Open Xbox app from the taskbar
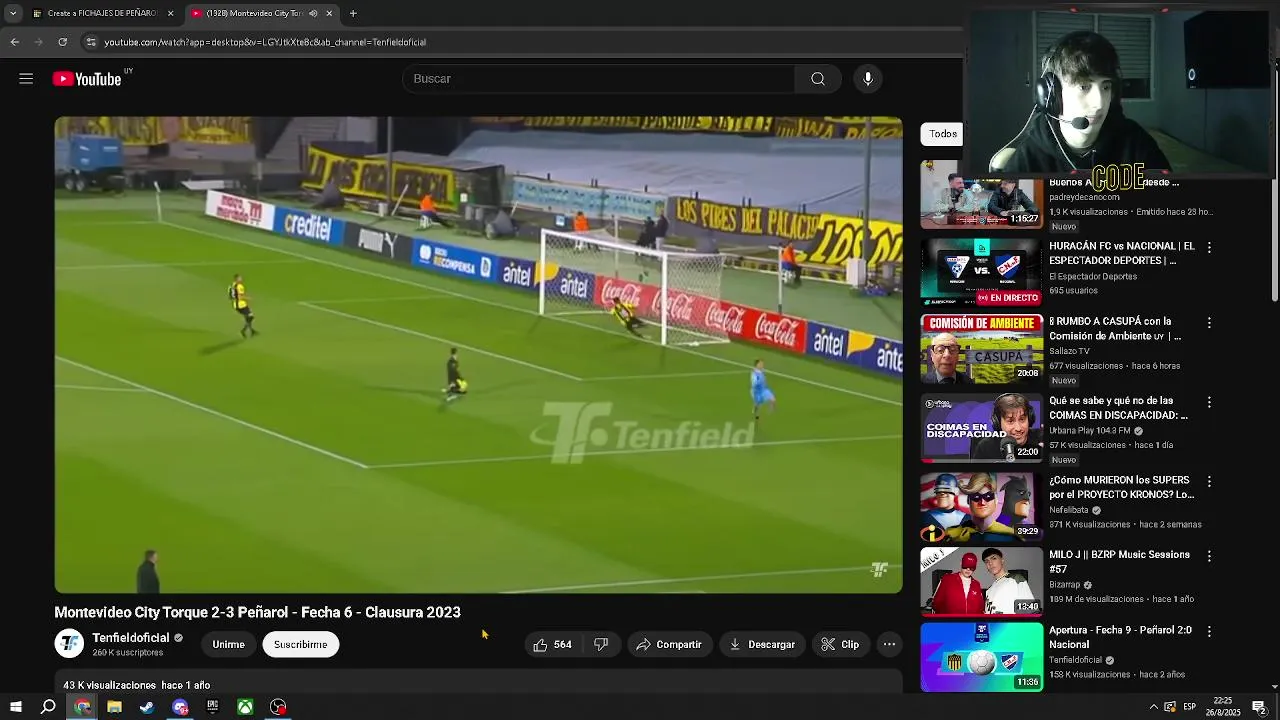1280x720 pixels. [x=245, y=707]
